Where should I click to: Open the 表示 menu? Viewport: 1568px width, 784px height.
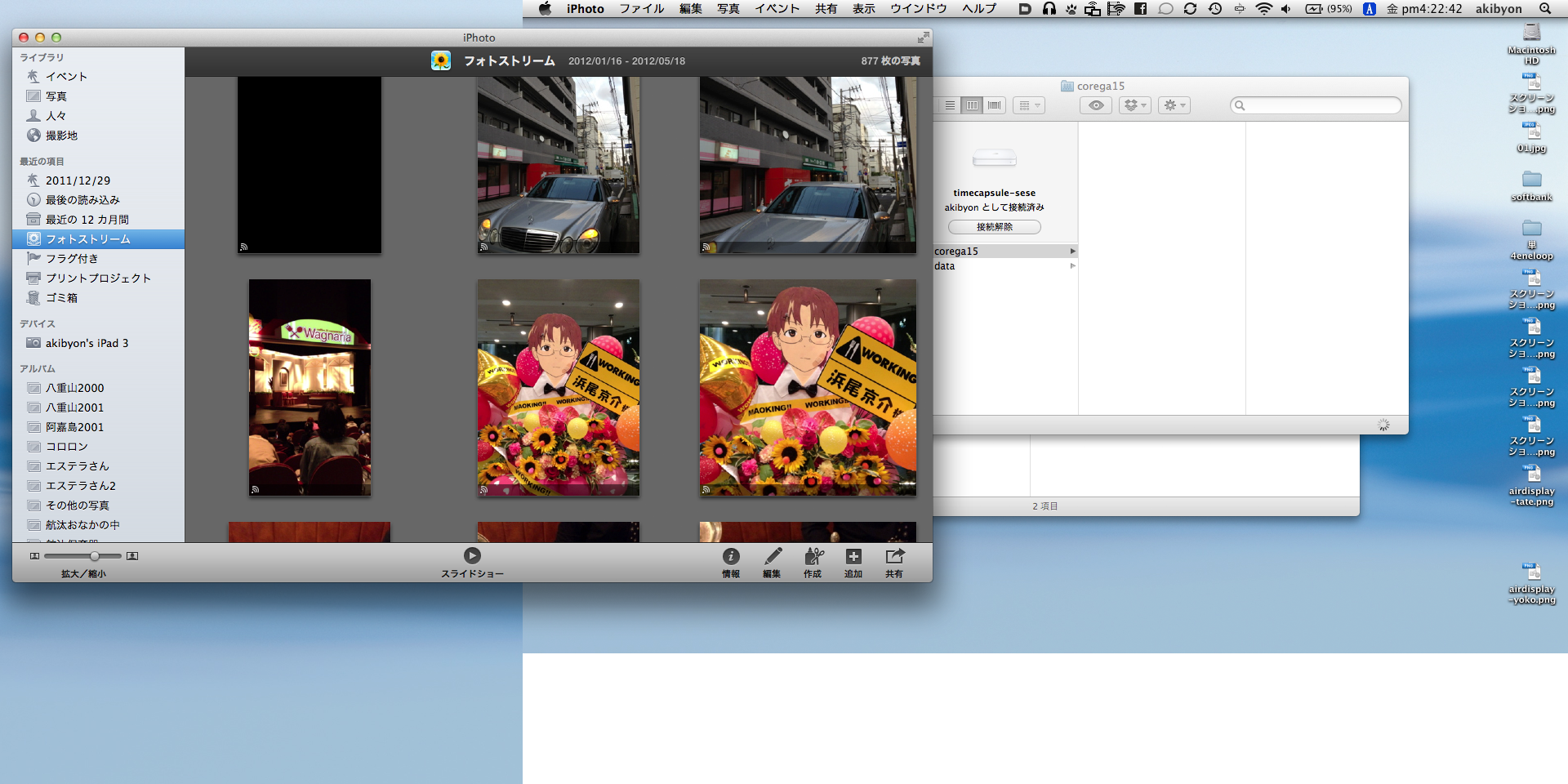863,9
